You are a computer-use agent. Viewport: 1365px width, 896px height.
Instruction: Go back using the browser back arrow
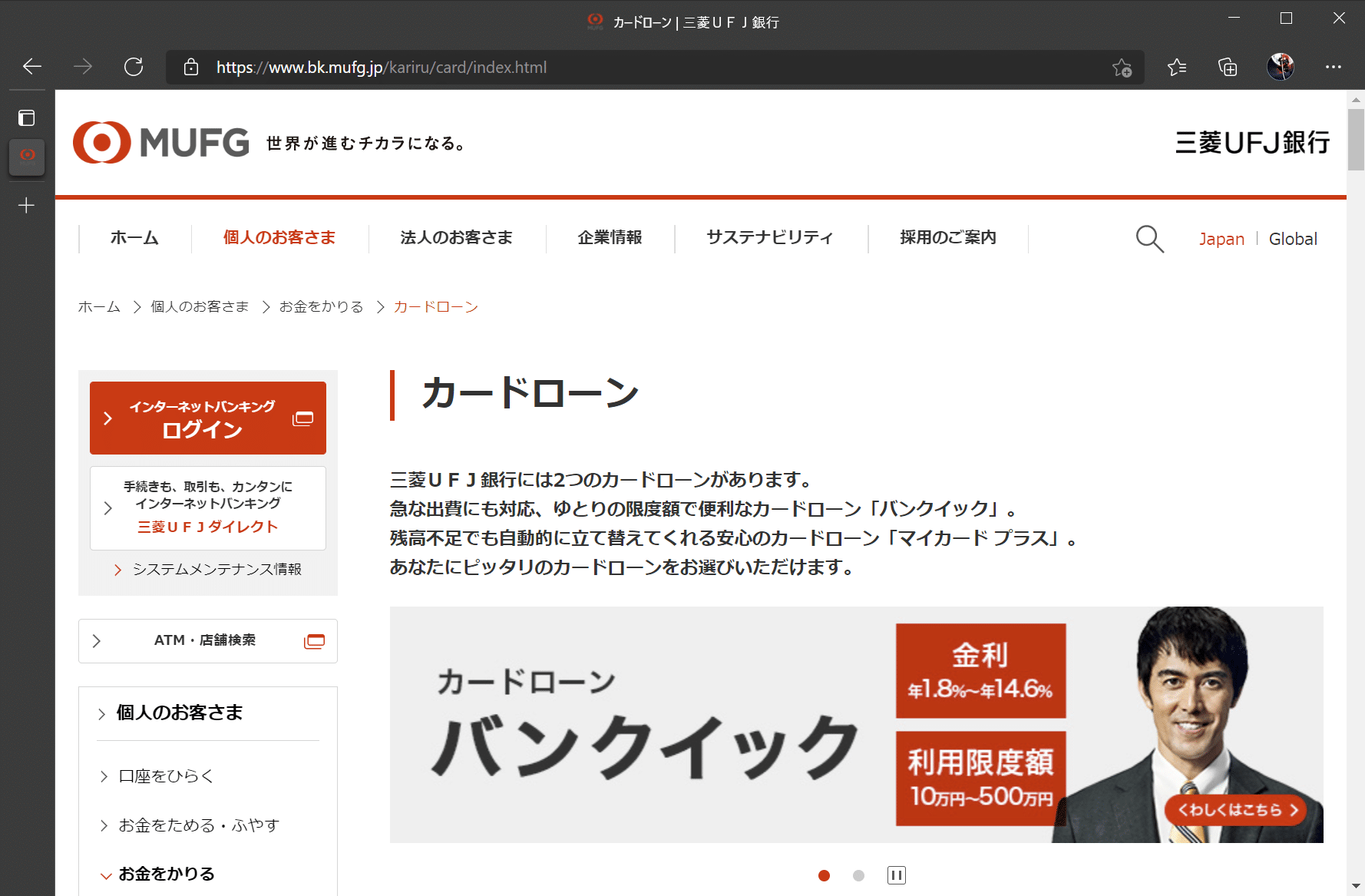click(x=32, y=67)
